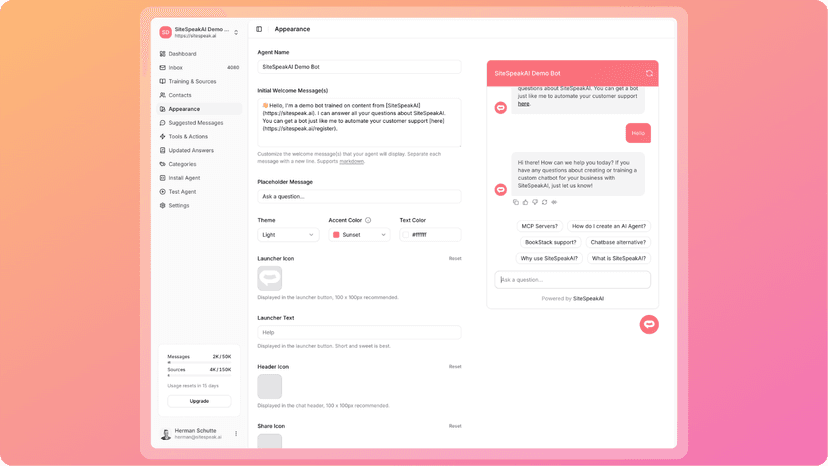Focus the Agent Name field
This screenshot has height=466, width=828.
click(359, 67)
